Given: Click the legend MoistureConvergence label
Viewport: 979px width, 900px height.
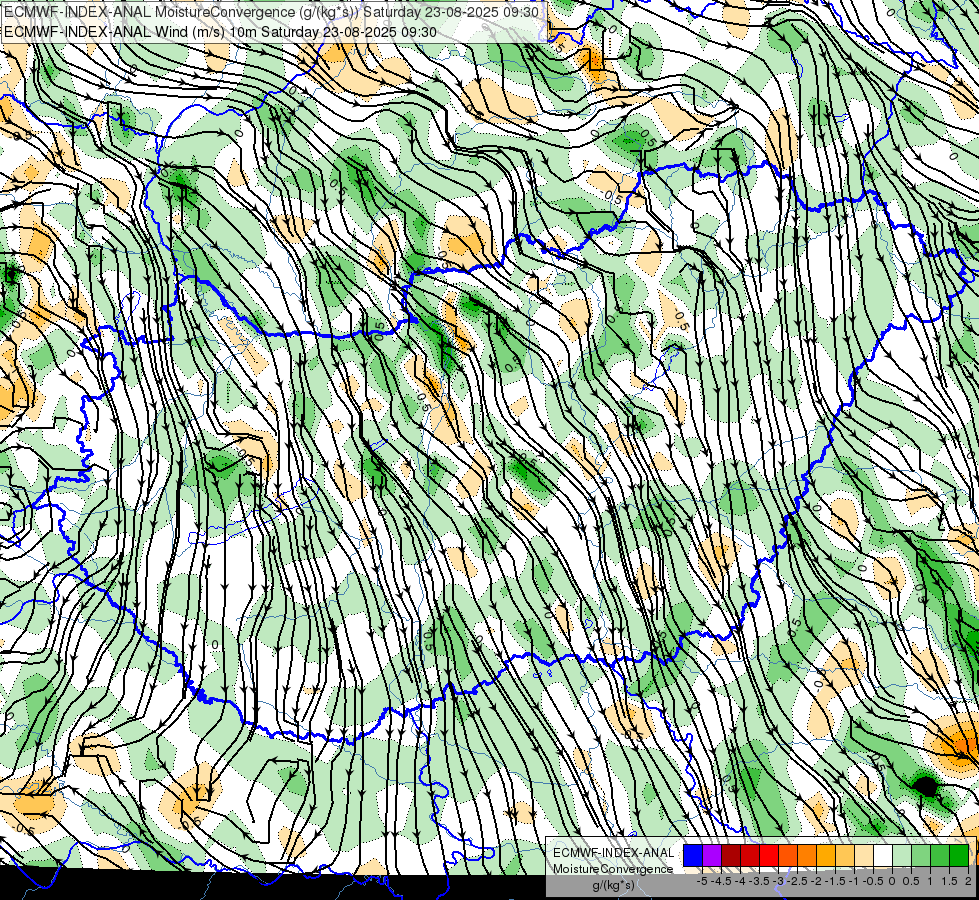Looking at the screenshot, I should pos(613,869).
